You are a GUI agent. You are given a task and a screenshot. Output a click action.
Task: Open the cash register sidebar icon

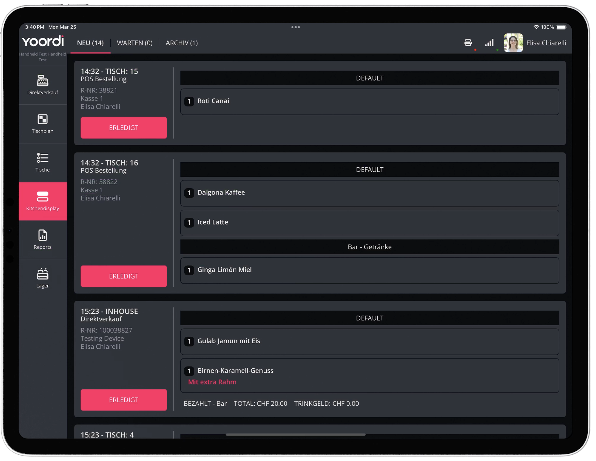(43, 84)
